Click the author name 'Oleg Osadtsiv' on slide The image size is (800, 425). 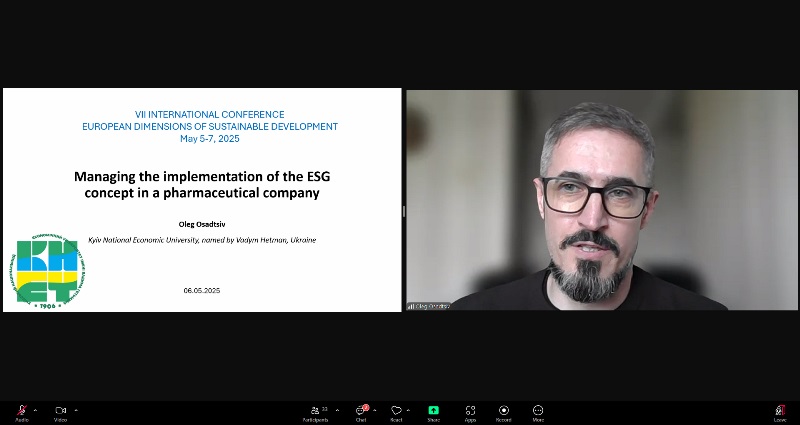(x=202, y=224)
